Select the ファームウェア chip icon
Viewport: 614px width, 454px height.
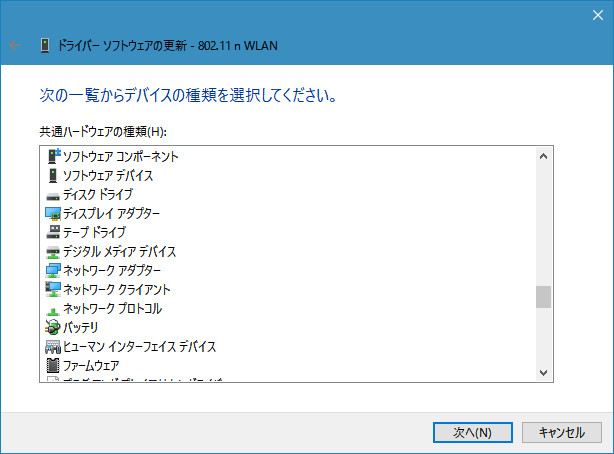coord(53,366)
